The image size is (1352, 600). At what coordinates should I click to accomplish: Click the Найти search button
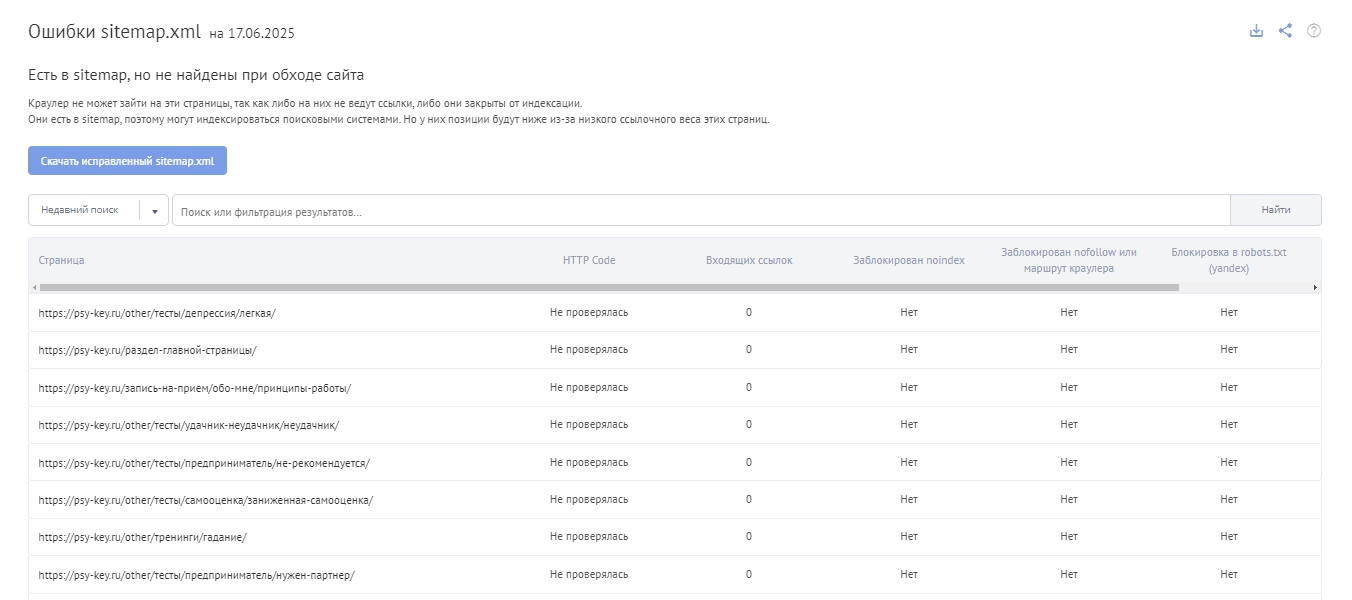1275,210
